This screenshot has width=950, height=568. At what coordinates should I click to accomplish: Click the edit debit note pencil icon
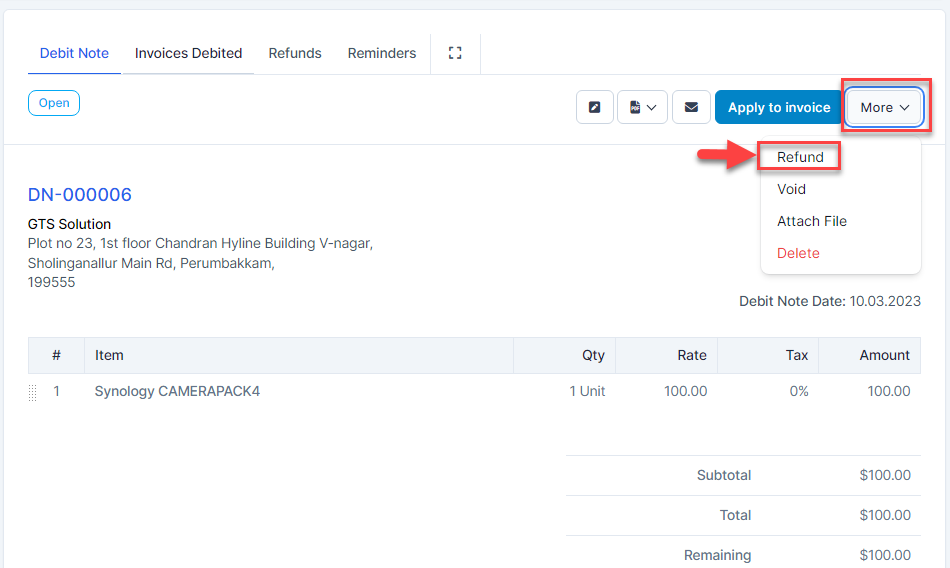[x=595, y=107]
